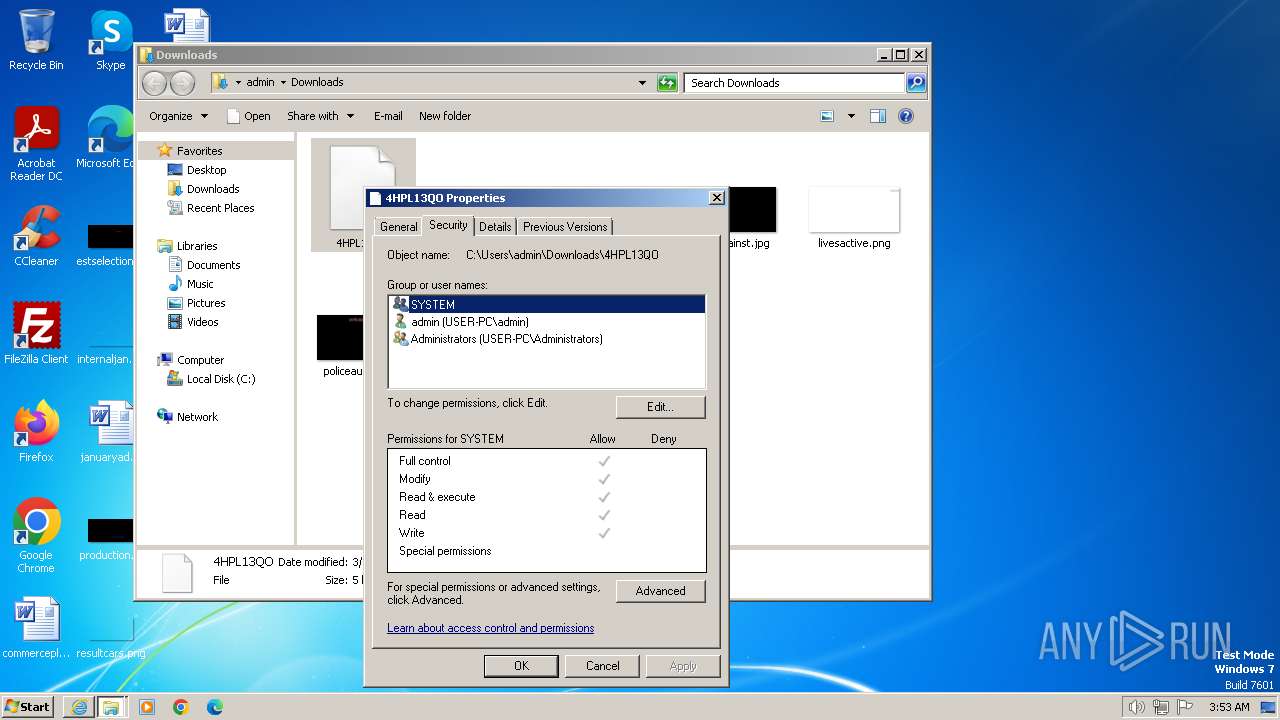Open the Previous Versions tab
The width and height of the screenshot is (1280, 720).
point(565,227)
